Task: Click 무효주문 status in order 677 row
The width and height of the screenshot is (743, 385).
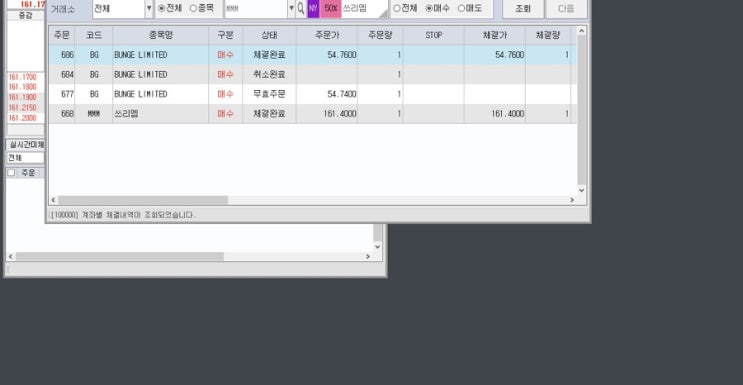Action: point(269,94)
